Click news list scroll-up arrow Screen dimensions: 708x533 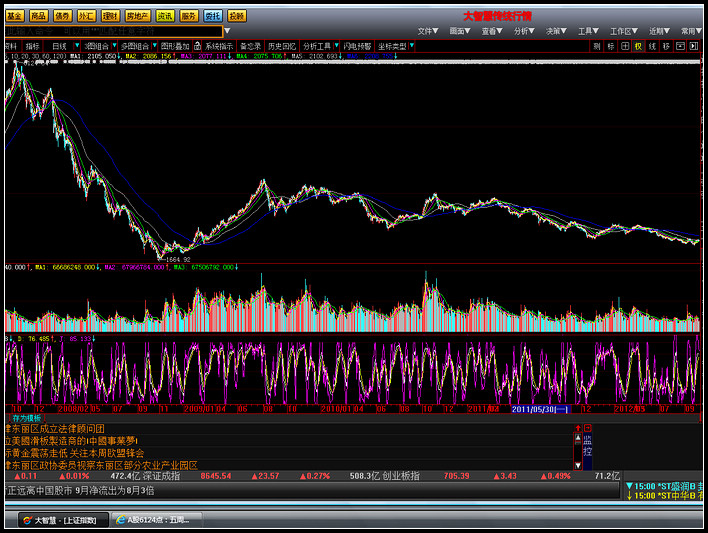coord(578,437)
